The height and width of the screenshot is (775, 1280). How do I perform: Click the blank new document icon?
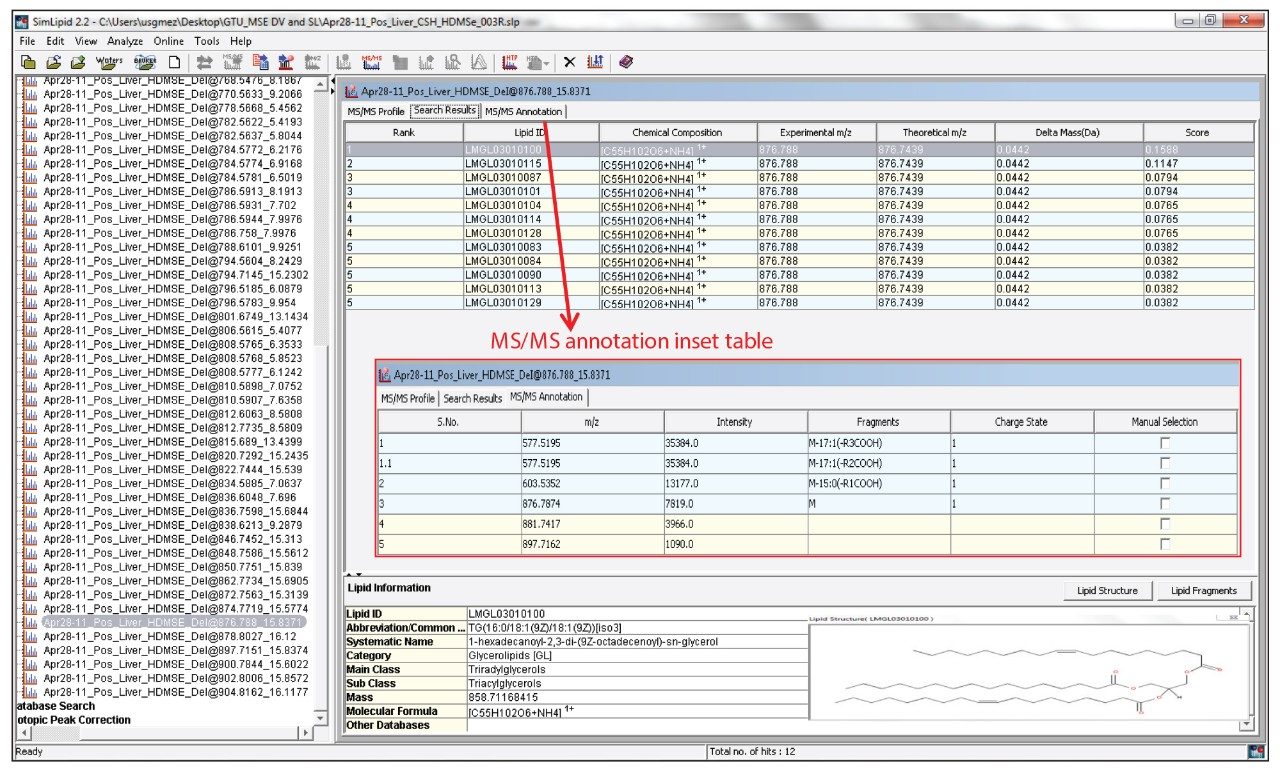tap(174, 61)
